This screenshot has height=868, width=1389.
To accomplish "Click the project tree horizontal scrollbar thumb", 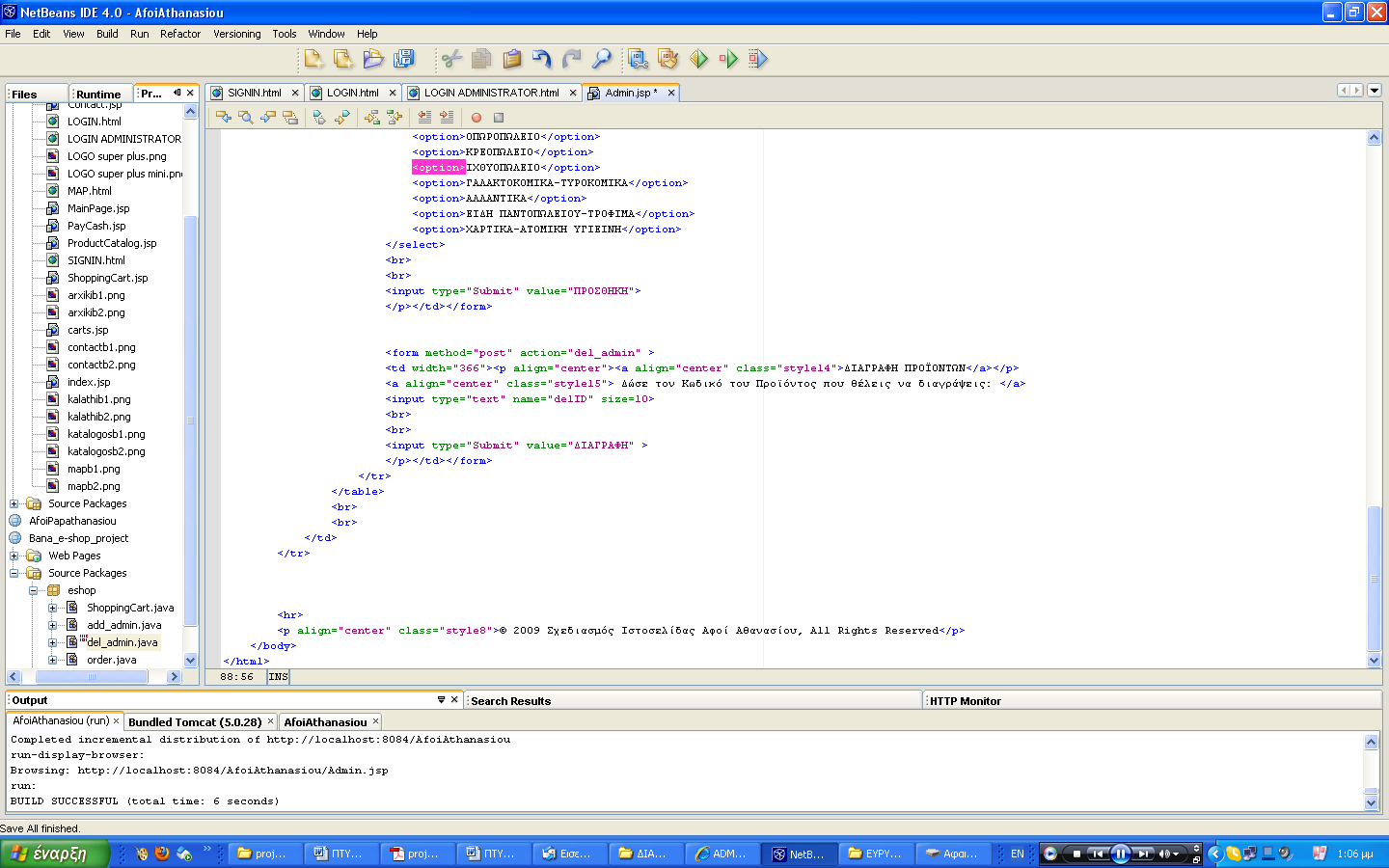I will pyautogui.click(x=93, y=676).
